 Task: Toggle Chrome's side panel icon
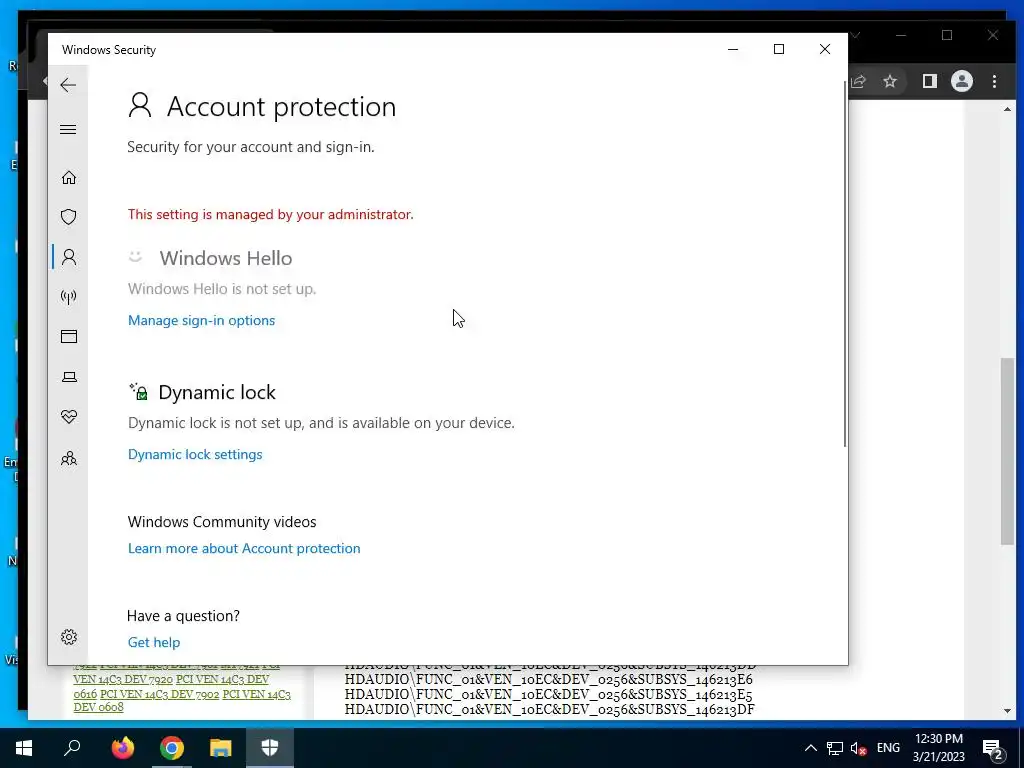[x=929, y=82]
